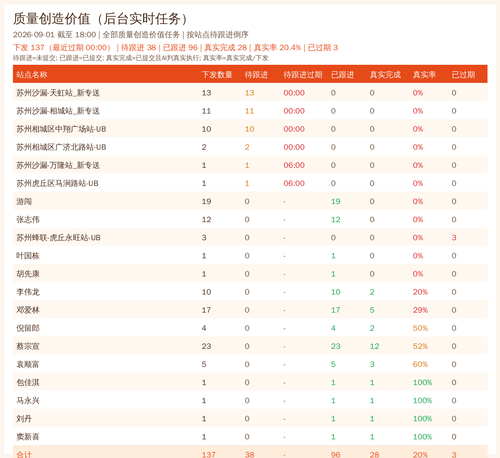500x458 pixels.
Task: Click the 合计 label in the totals row
Action: (x=24, y=454)
